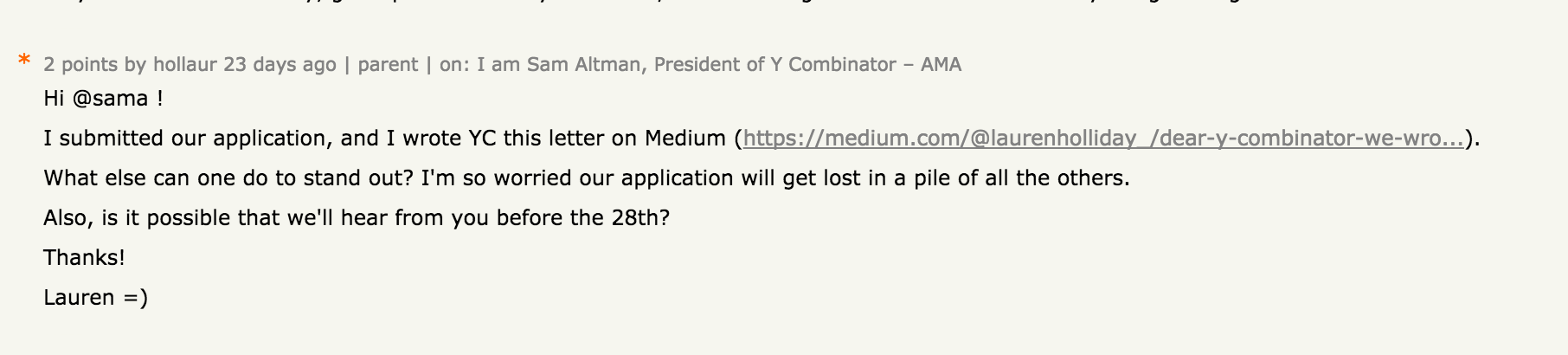Click the "Hi @sama !" greeting line
The image size is (1568, 355).
103,99
